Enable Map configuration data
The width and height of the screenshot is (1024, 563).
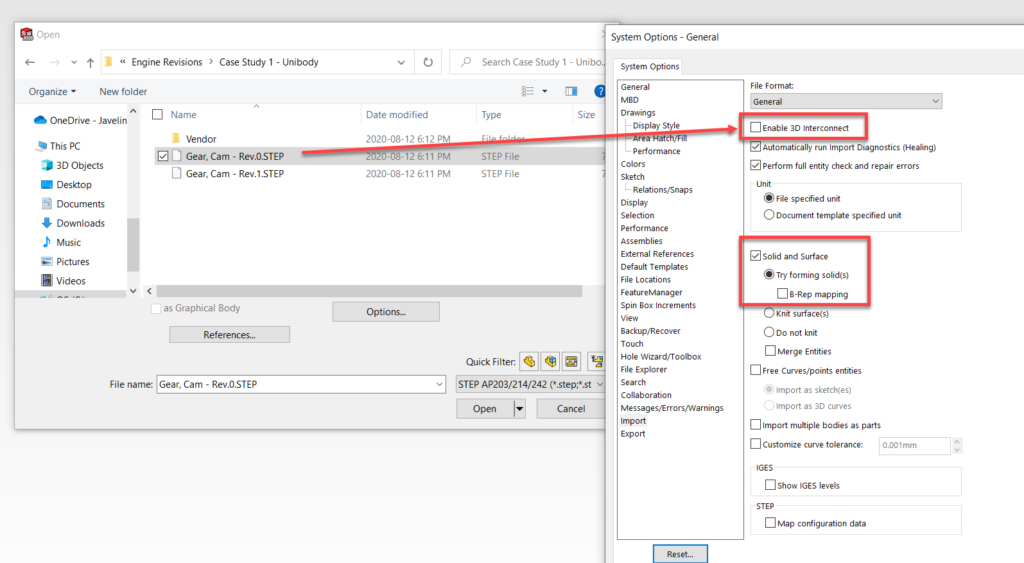click(771, 523)
